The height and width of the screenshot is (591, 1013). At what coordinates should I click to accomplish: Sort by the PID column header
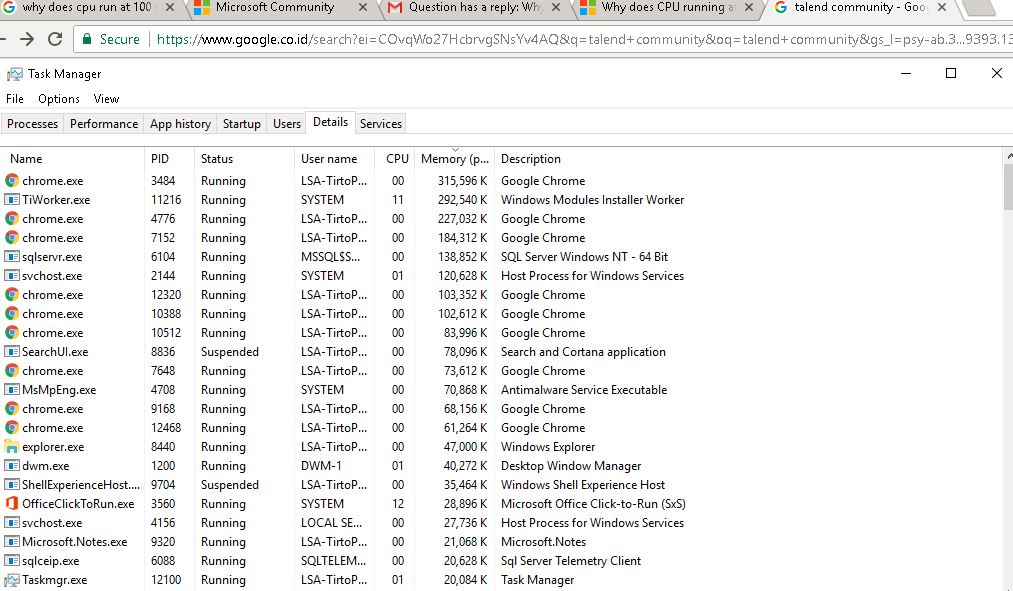coord(169,159)
